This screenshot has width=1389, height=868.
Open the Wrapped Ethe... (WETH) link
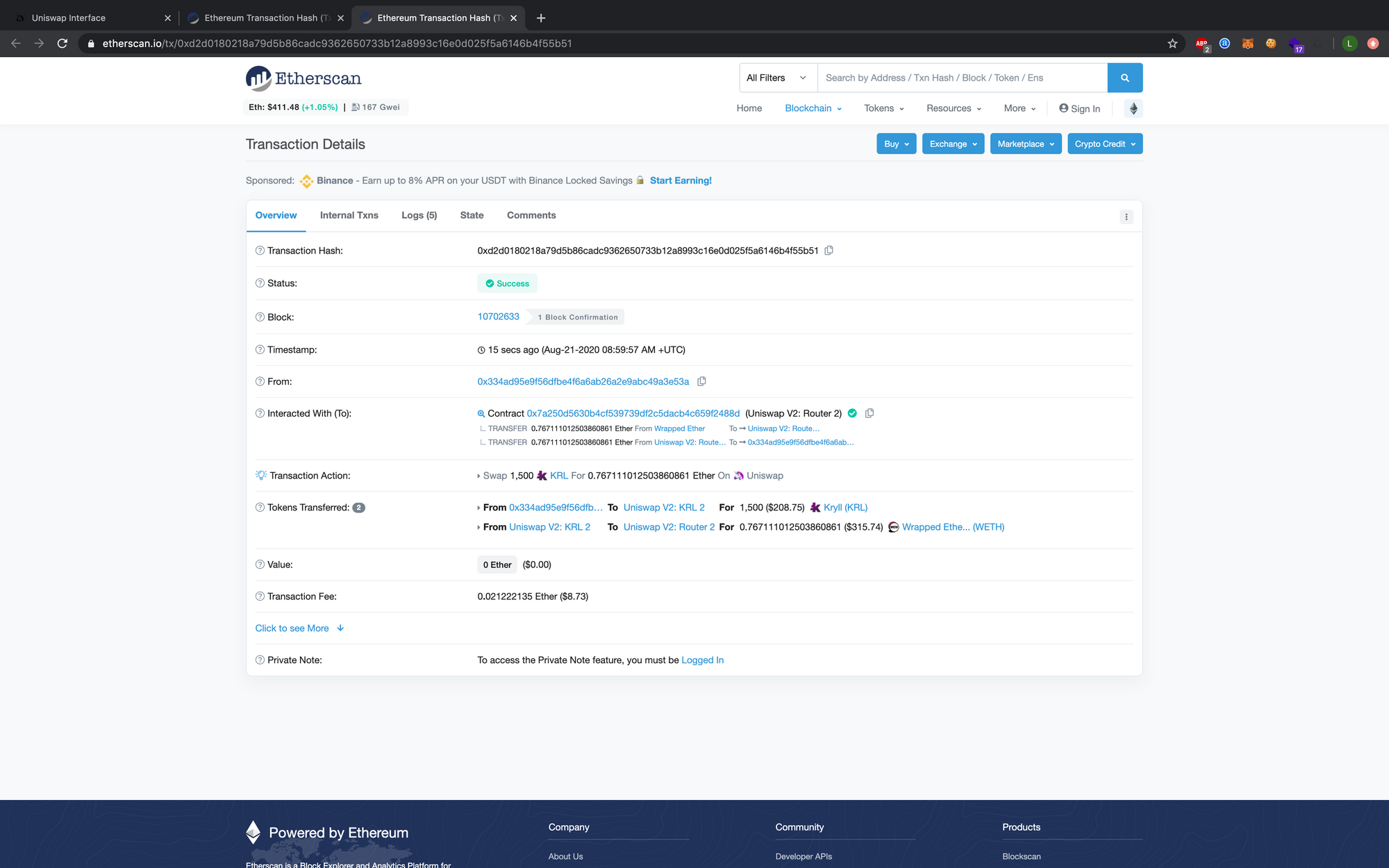point(953,527)
